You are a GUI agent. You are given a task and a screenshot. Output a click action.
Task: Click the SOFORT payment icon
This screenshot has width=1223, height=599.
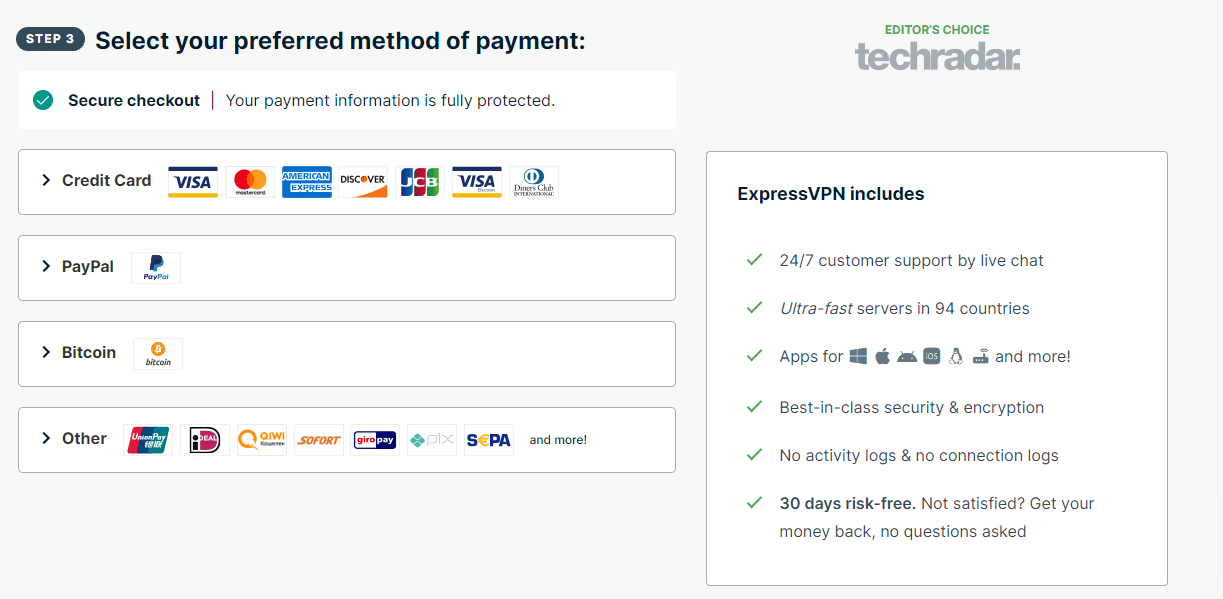pyautogui.click(x=319, y=440)
